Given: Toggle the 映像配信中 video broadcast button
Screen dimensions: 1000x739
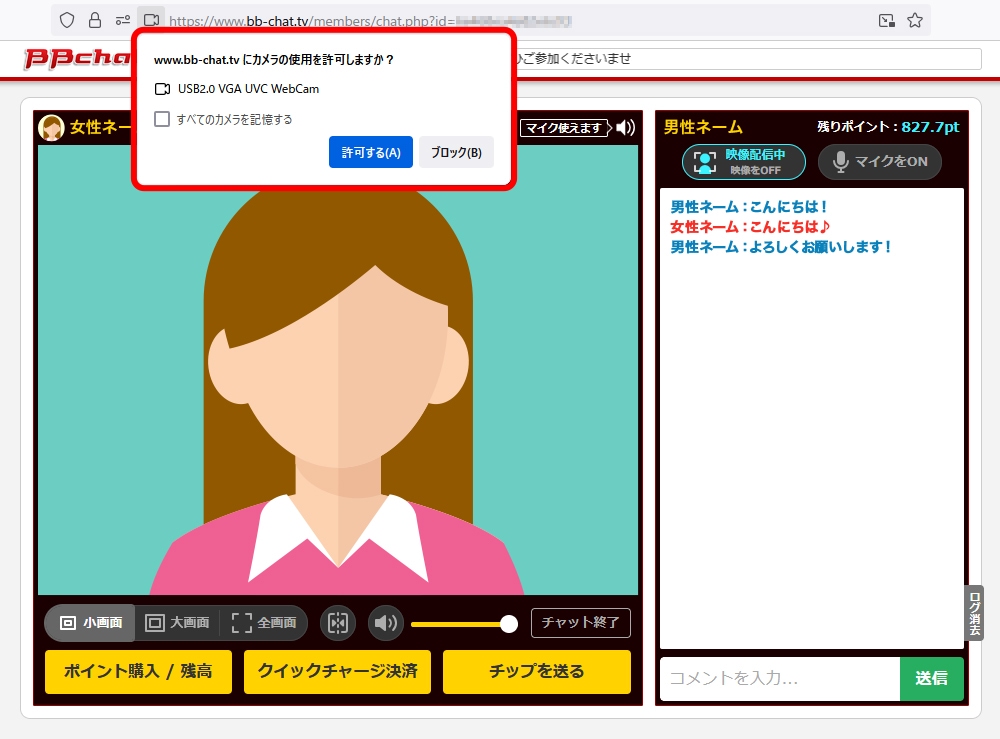Looking at the screenshot, I should 744,162.
